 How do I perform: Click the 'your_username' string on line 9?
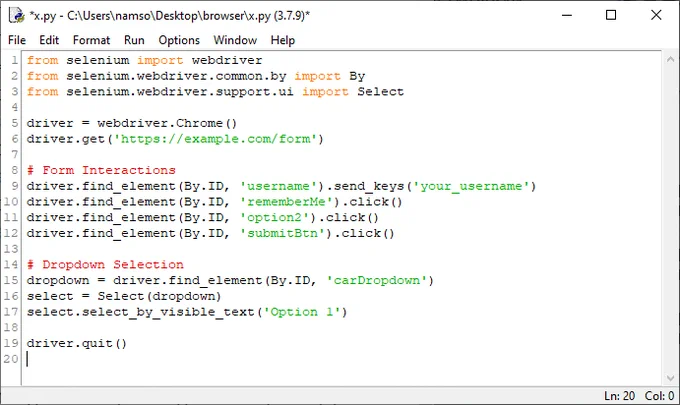tap(471, 186)
